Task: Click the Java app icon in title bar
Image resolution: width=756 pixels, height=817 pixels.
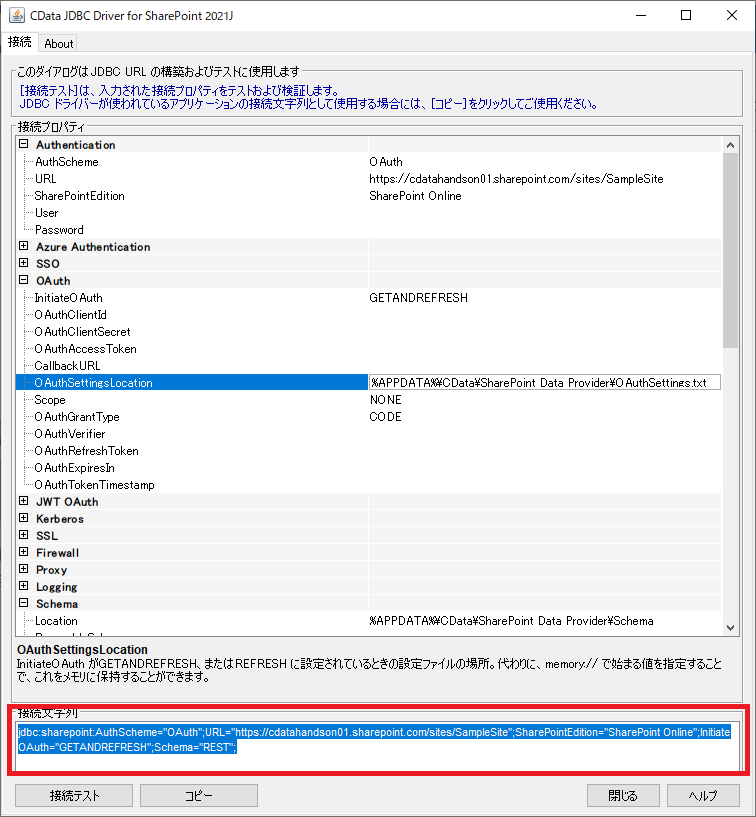Action: click(x=17, y=15)
